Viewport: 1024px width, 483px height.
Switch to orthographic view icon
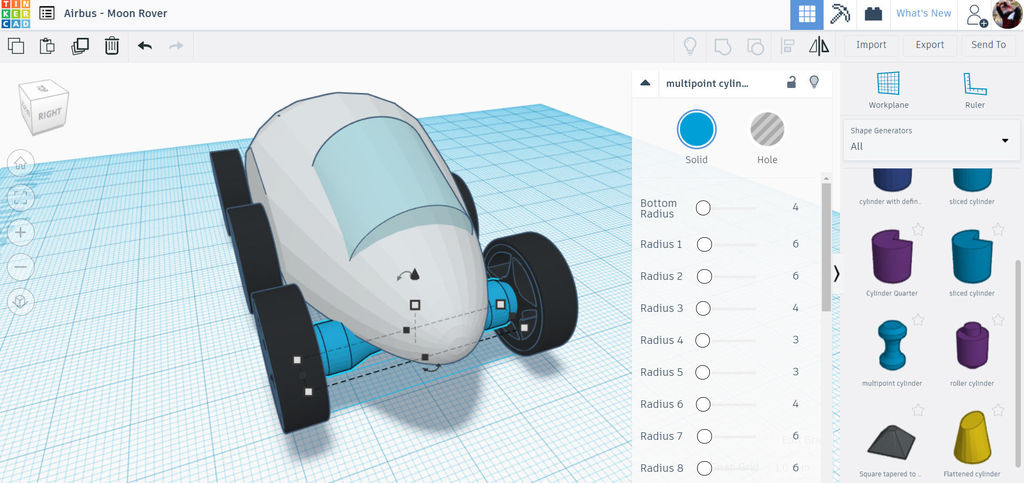click(x=20, y=302)
